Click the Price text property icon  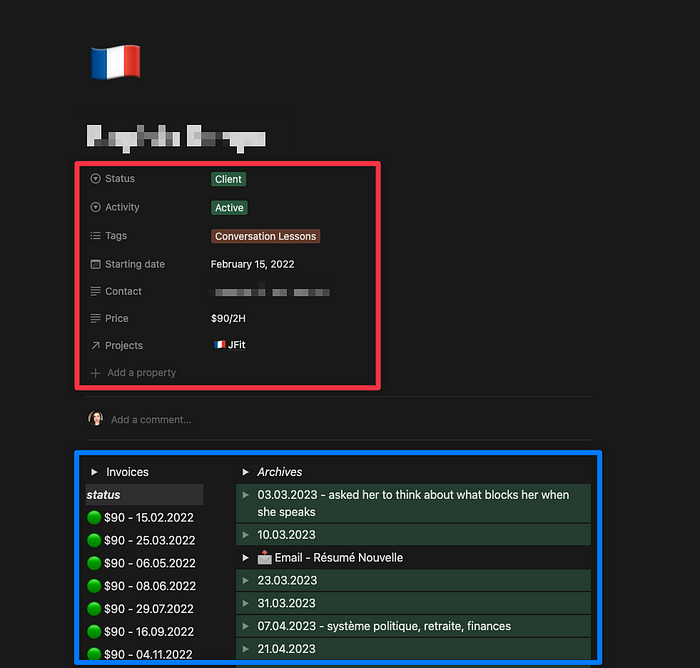coord(95,318)
